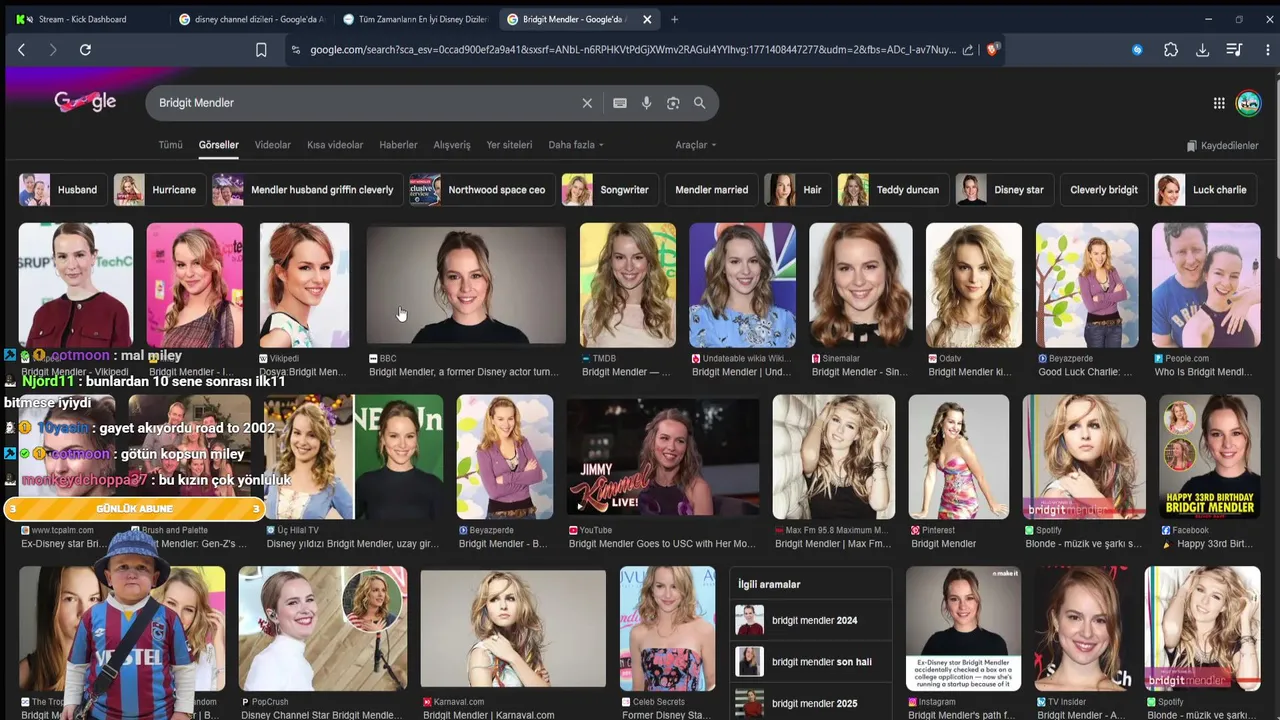1280x720 pixels.
Task: Search by image with Google Lens
Action: (x=673, y=103)
